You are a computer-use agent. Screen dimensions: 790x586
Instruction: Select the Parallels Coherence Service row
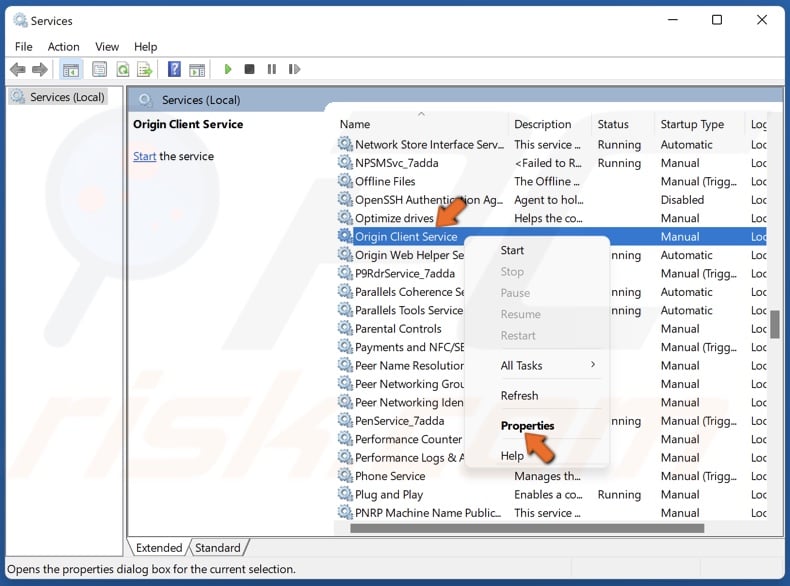point(409,292)
